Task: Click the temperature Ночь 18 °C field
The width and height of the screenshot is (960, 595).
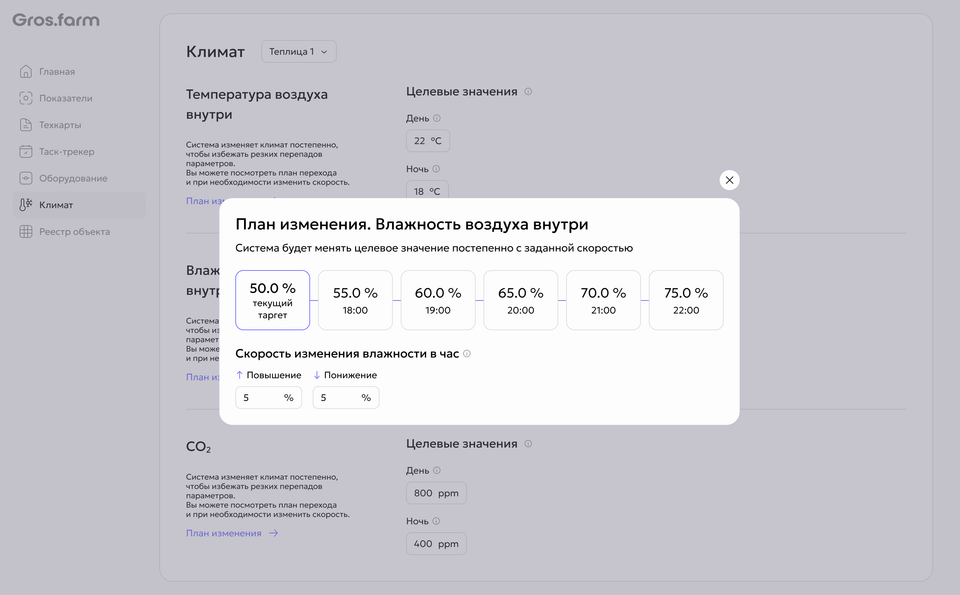Action: [427, 191]
